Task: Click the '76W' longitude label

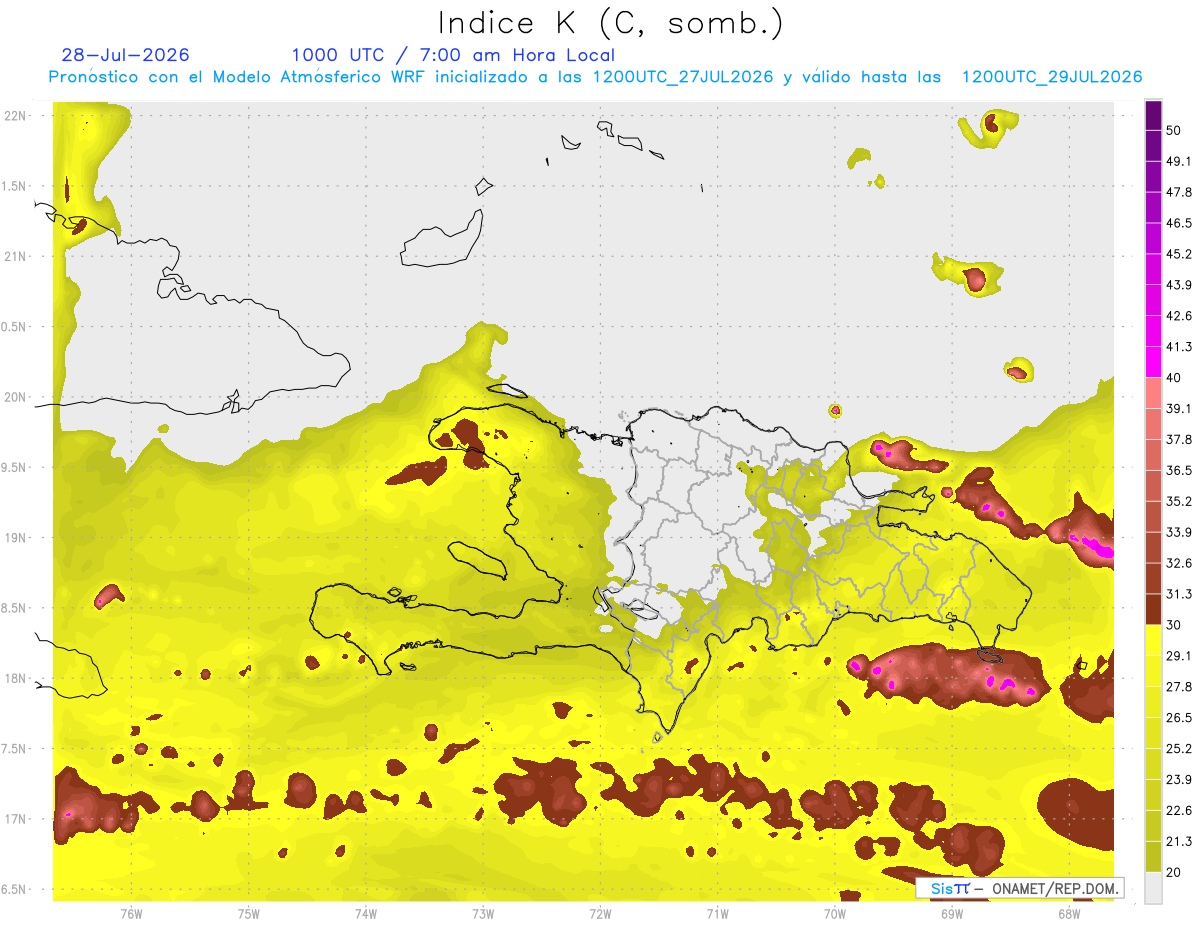Action: [x=131, y=913]
